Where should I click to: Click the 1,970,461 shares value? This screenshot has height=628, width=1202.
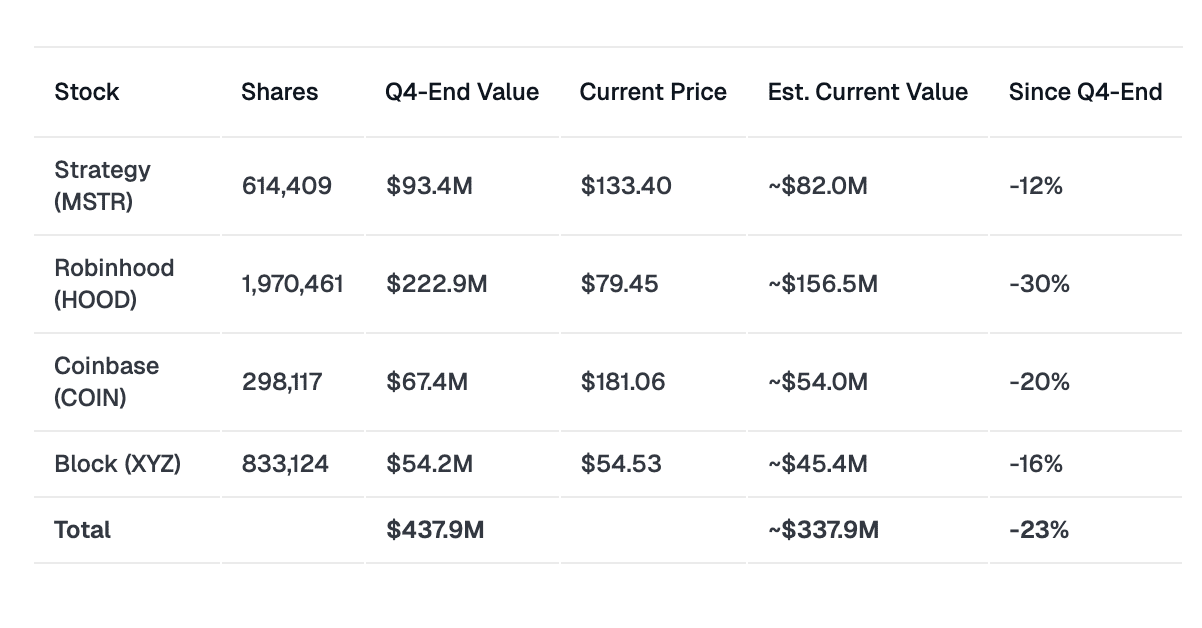click(x=292, y=284)
